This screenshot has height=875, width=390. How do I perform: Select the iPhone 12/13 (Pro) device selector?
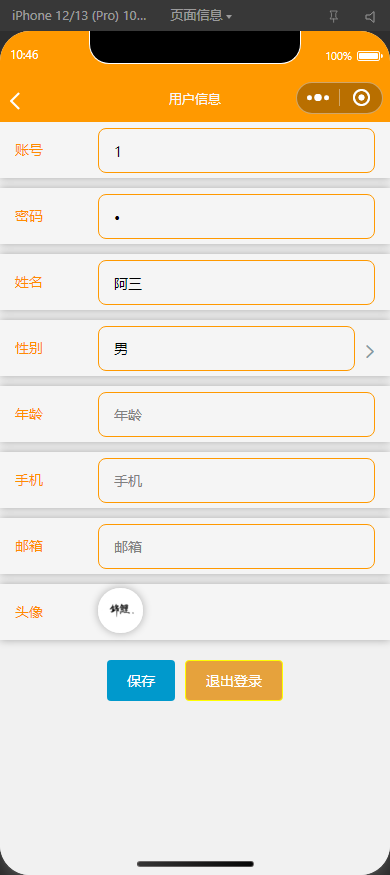pos(79,16)
